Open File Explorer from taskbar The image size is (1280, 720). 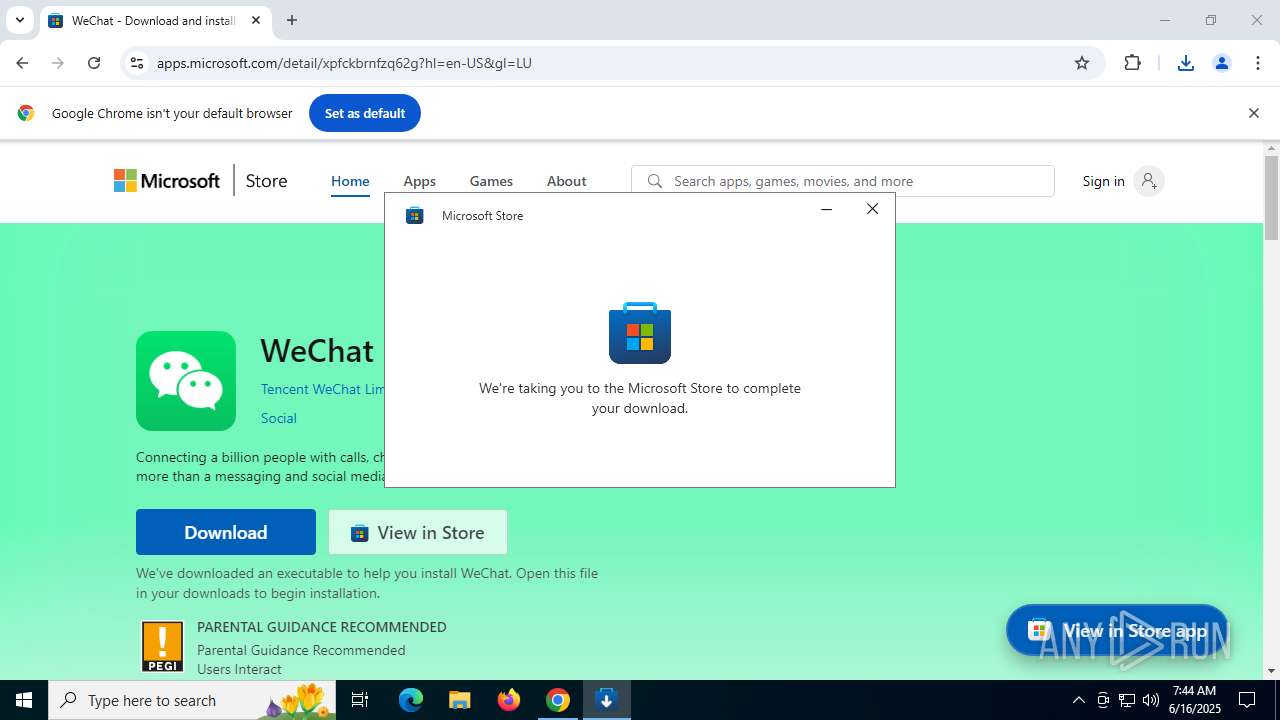(x=460, y=700)
